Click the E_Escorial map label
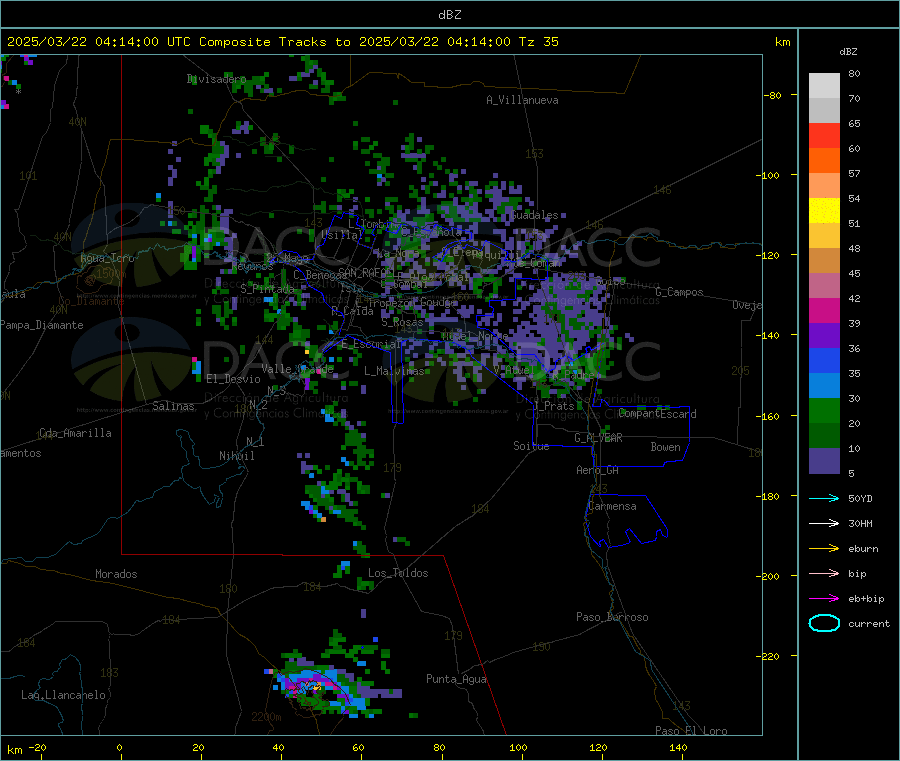Screen dimensions: 900x761 pyautogui.click(x=371, y=344)
